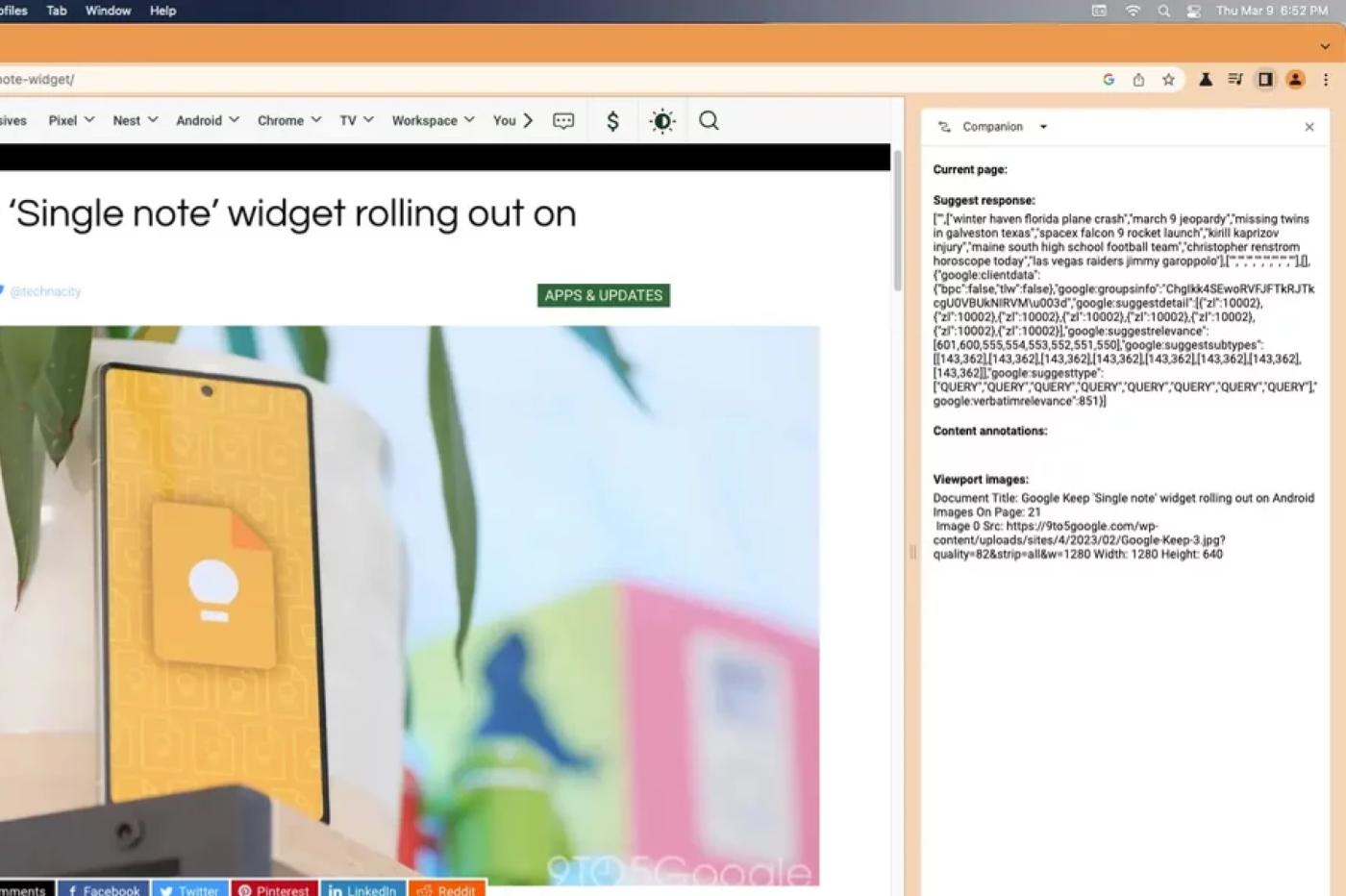Image resolution: width=1346 pixels, height=896 pixels.
Task: Open the Companion panel dropdown
Action: (x=1043, y=127)
